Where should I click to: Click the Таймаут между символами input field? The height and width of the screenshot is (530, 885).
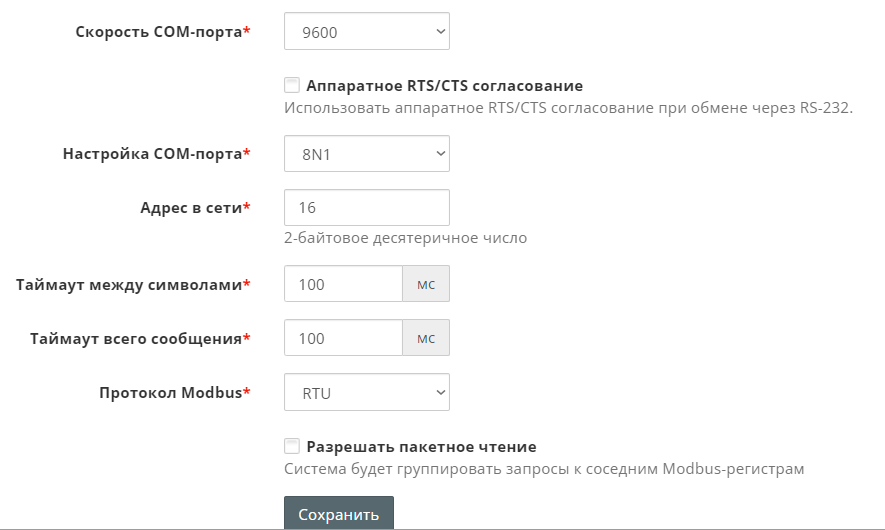(x=343, y=284)
